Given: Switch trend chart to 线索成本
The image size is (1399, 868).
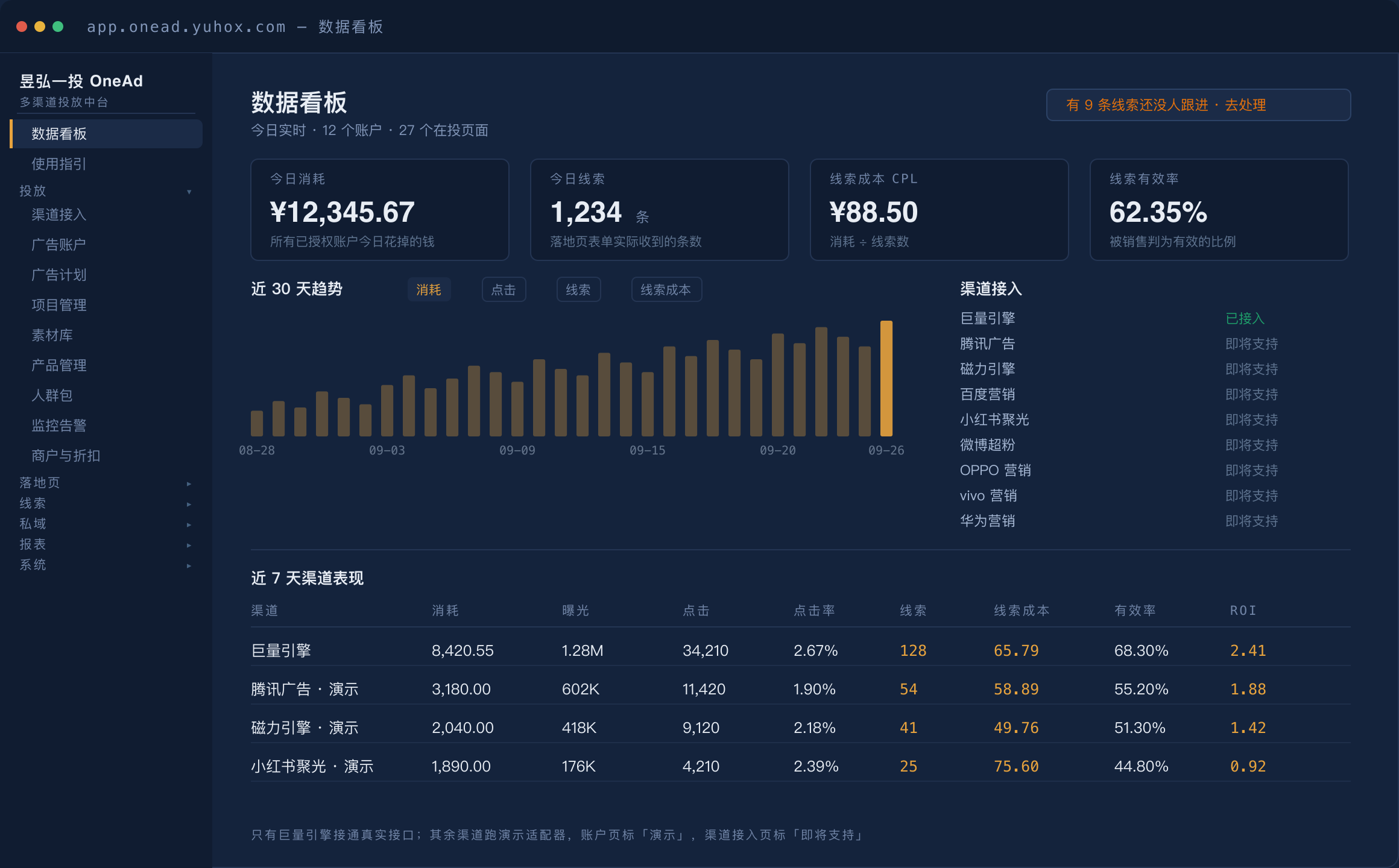Looking at the screenshot, I should coord(666,289).
